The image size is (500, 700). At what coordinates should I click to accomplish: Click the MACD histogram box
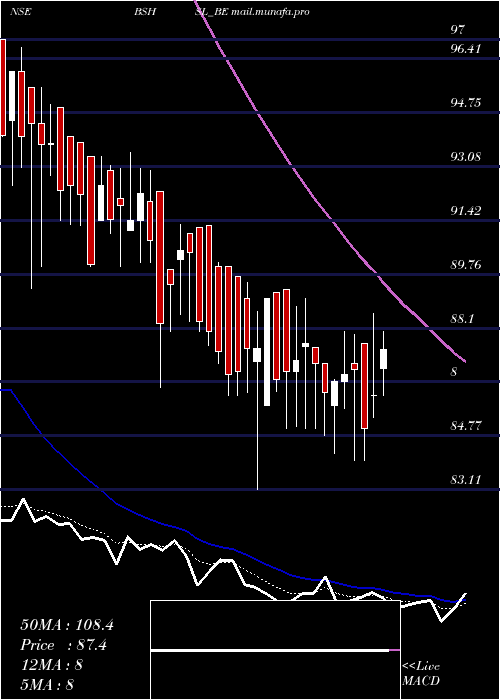[275, 650]
